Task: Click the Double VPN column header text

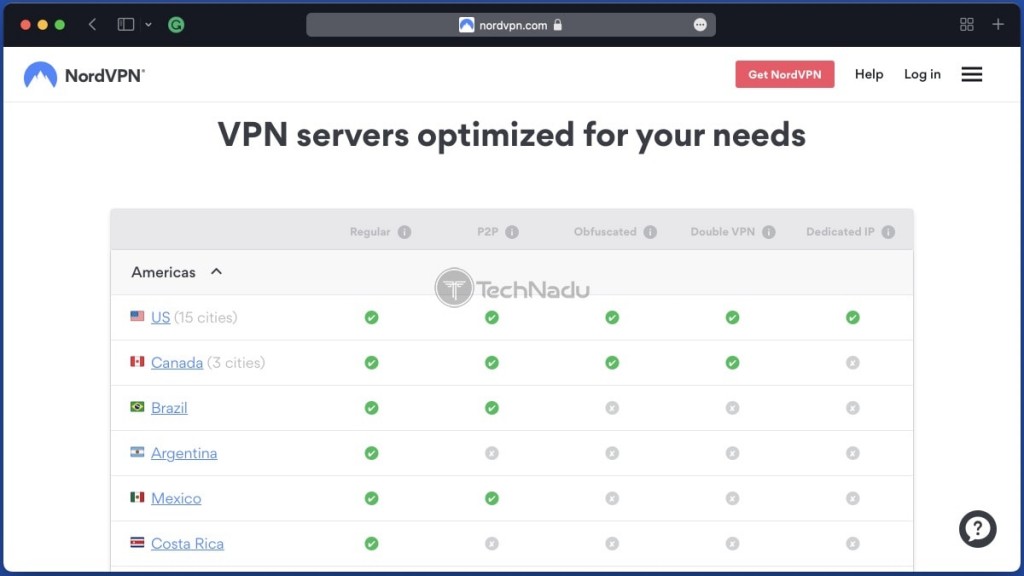Action: (722, 232)
